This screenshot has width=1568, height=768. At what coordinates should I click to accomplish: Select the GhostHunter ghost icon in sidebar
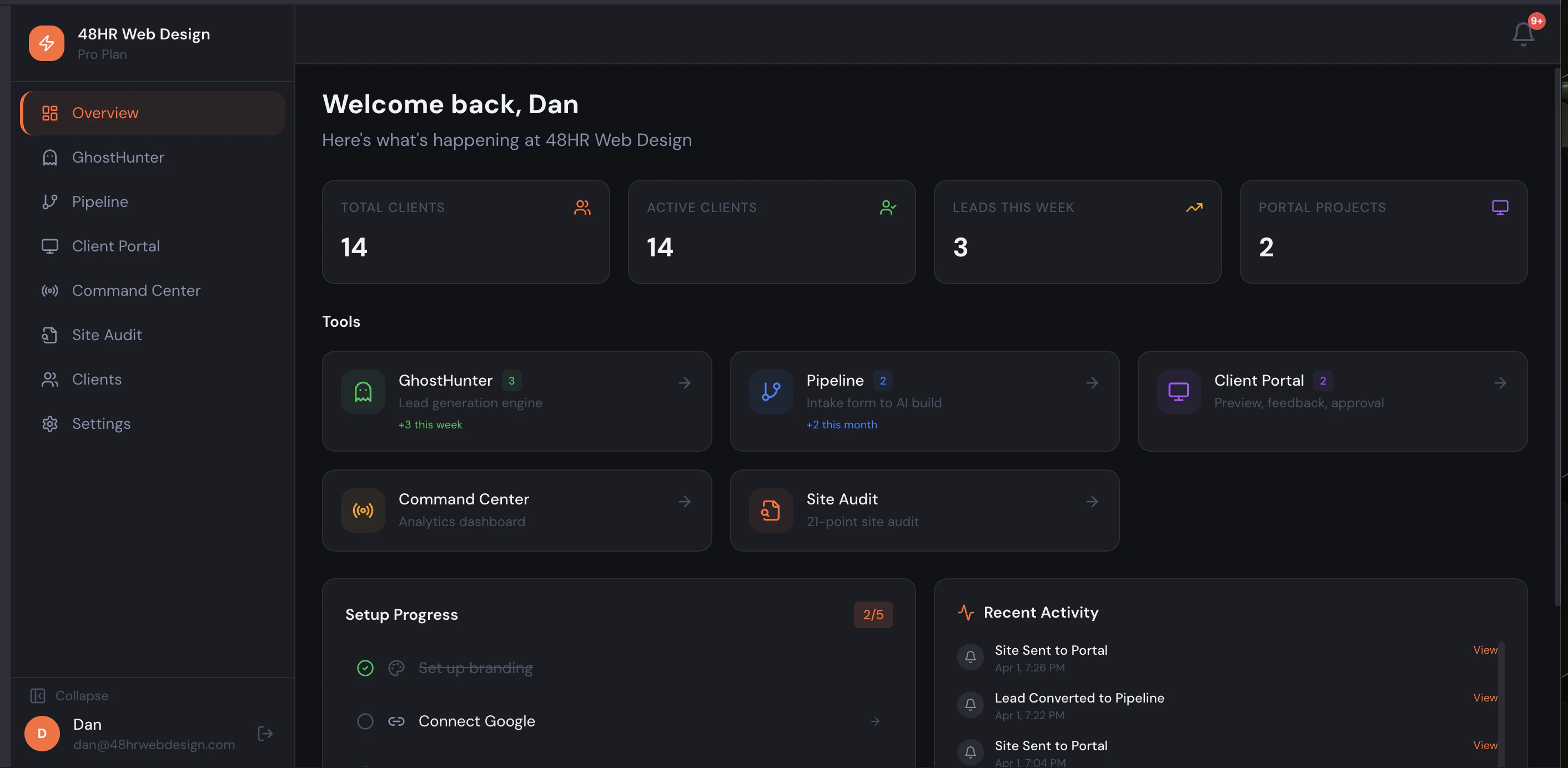pyautogui.click(x=49, y=157)
